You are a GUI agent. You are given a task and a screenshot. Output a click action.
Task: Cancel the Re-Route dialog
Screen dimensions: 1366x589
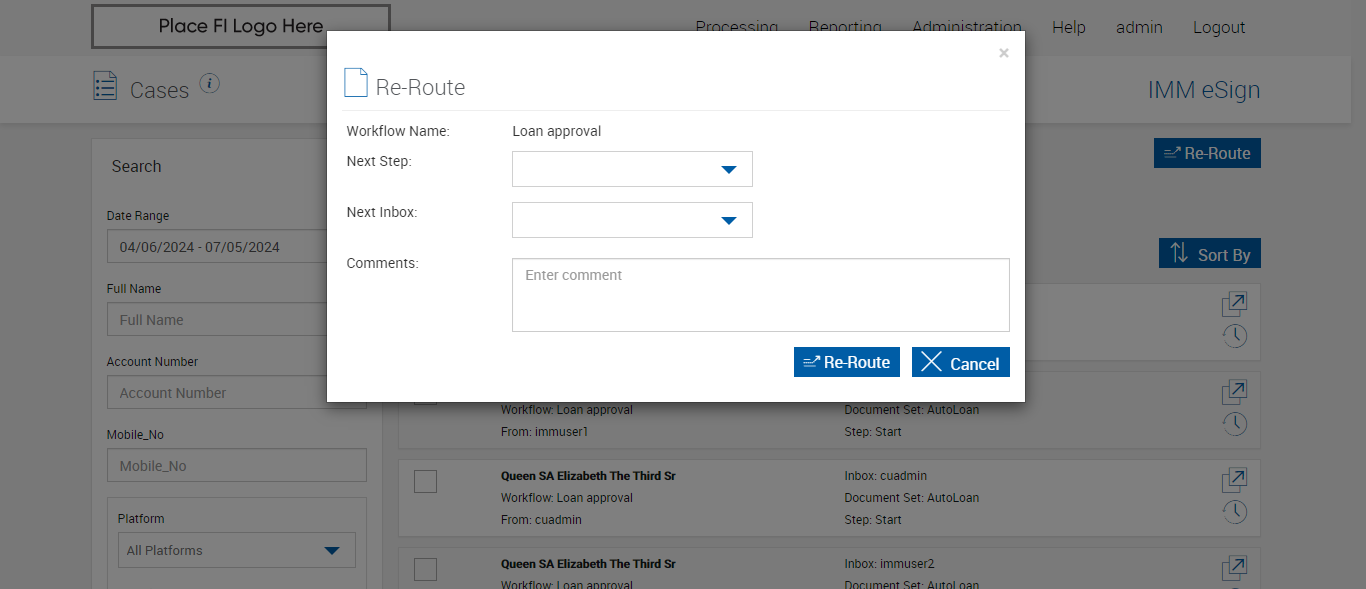960,362
